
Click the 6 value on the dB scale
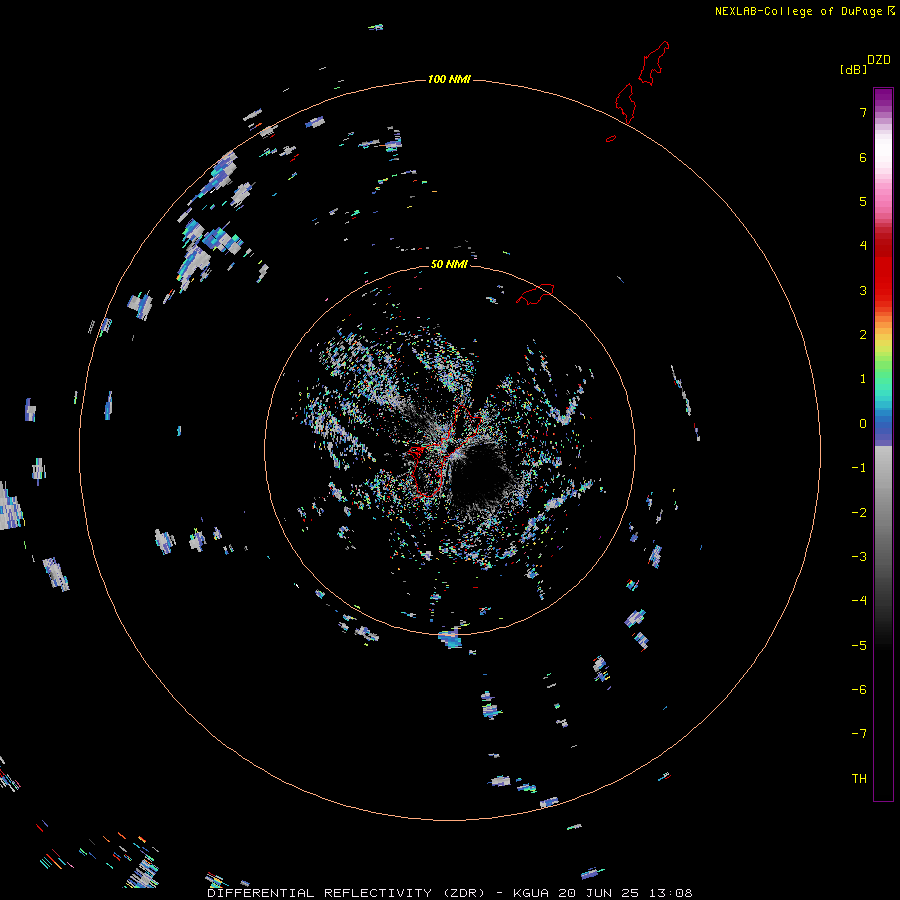pos(862,158)
